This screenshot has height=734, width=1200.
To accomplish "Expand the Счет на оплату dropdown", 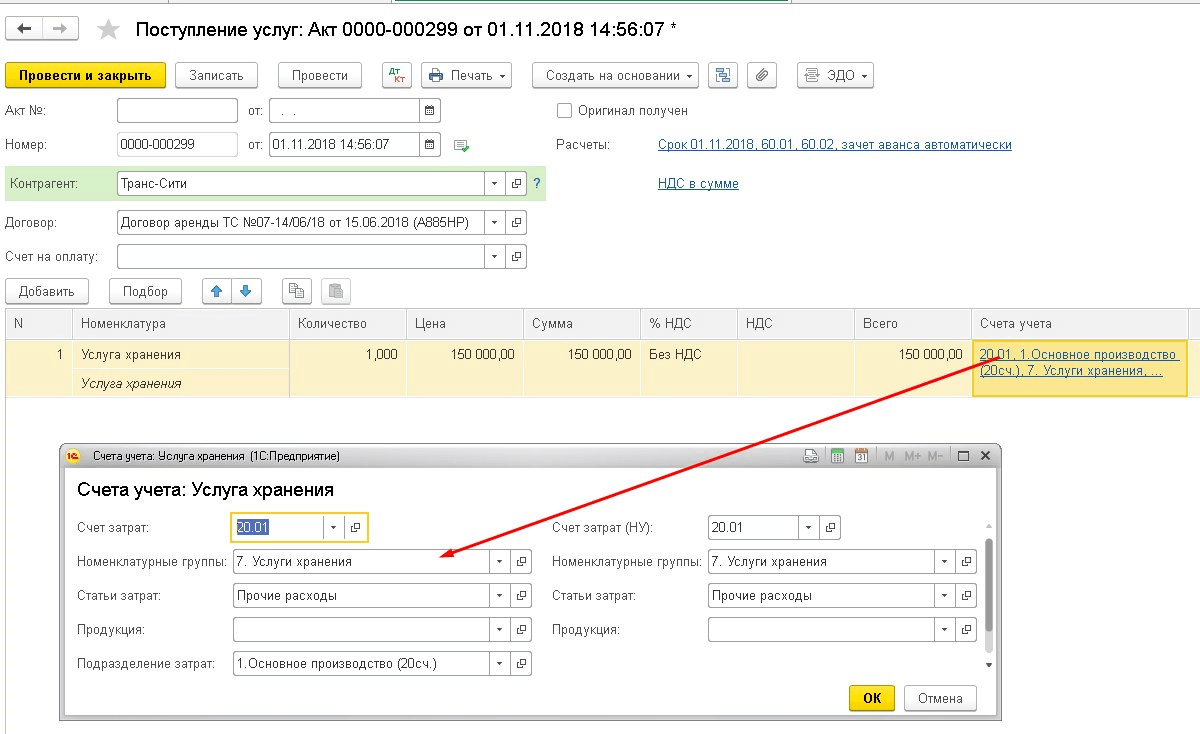I will 496,257.
